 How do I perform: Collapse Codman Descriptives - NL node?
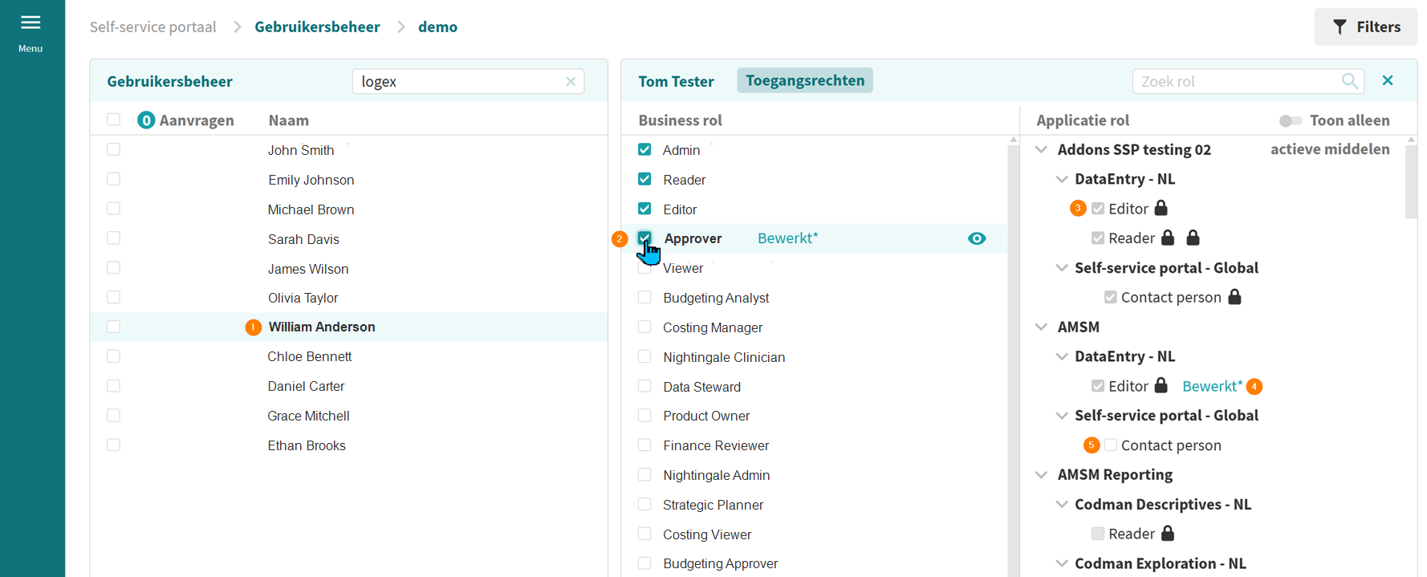[1062, 505]
